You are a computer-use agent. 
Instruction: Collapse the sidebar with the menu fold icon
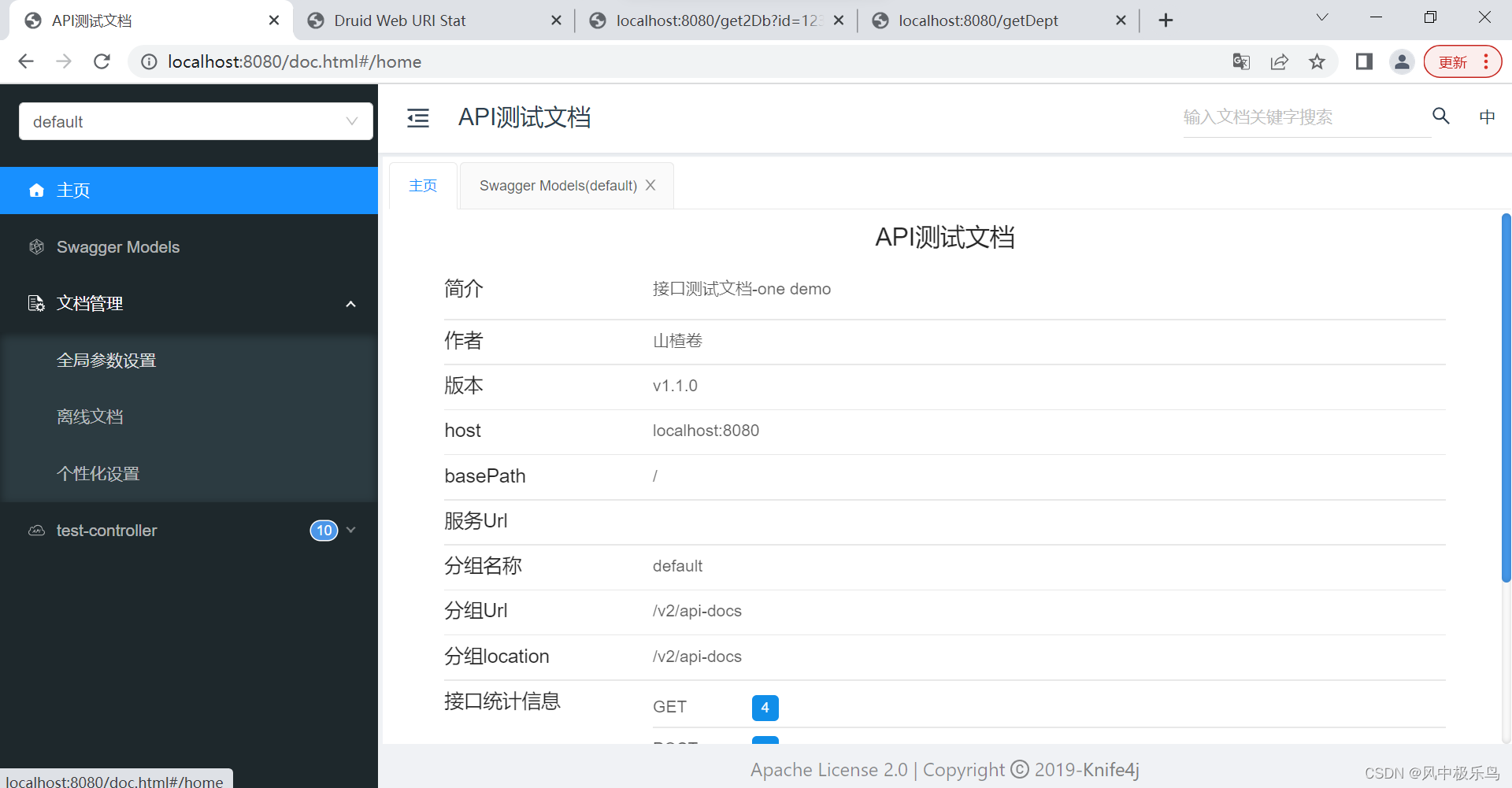[418, 118]
